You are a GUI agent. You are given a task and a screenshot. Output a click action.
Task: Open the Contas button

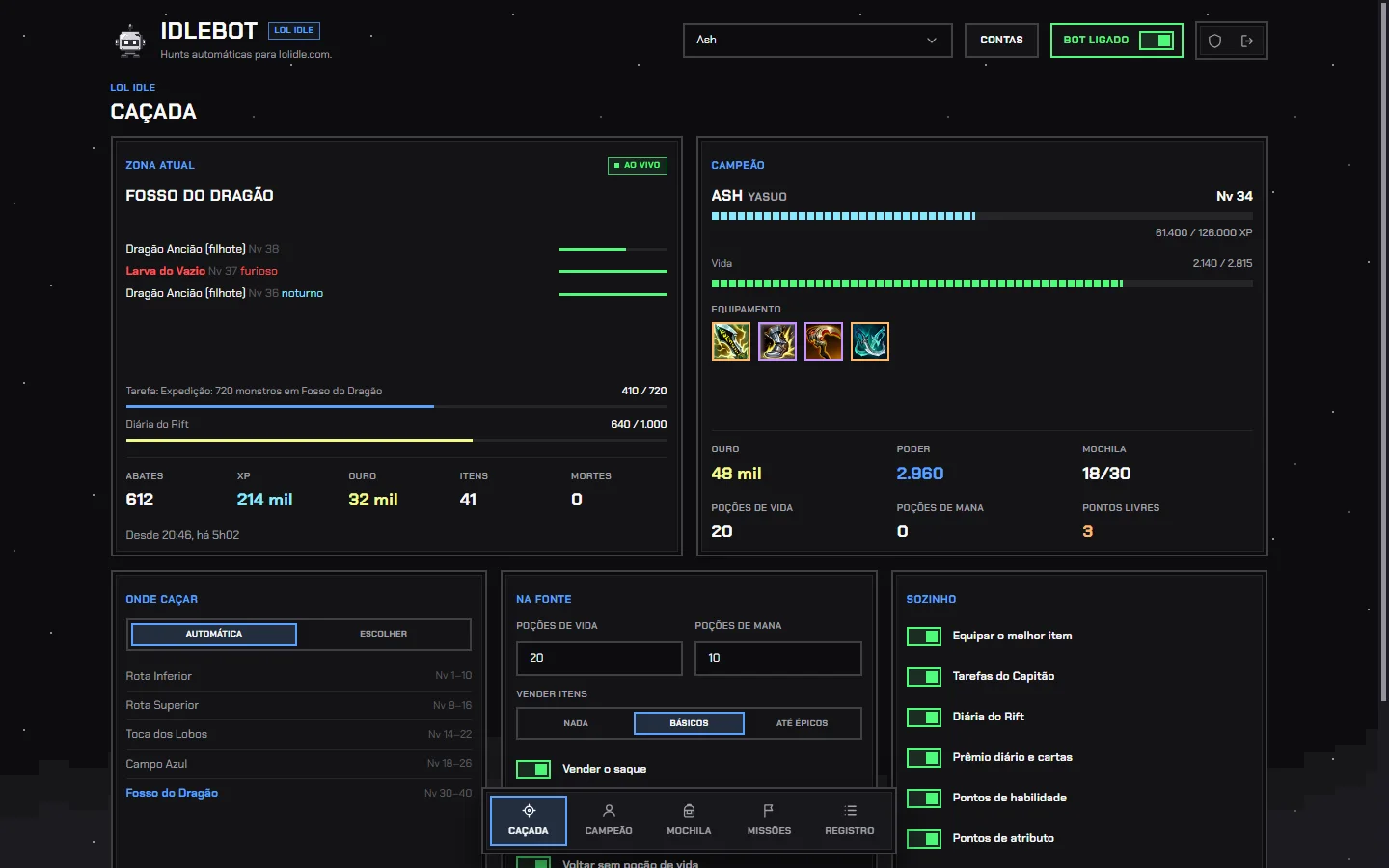[1001, 41]
